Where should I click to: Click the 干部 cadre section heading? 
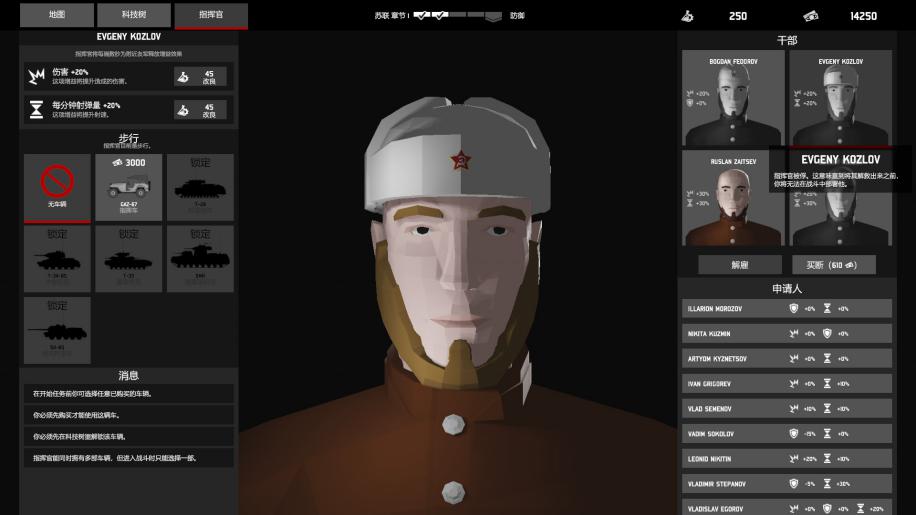787,40
